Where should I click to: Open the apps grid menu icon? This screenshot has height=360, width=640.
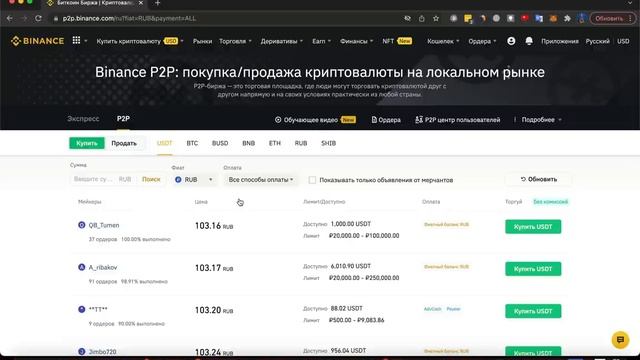coord(76,40)
